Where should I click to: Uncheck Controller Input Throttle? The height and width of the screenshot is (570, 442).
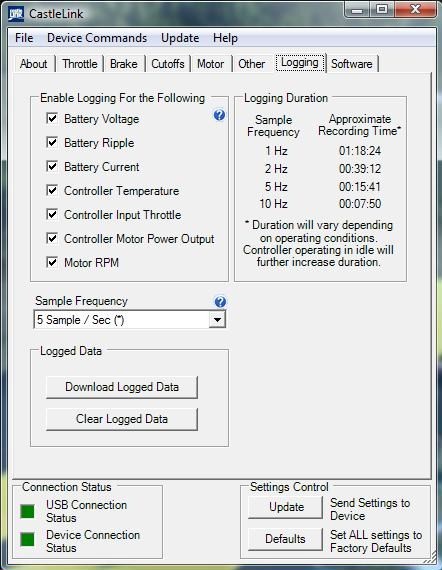(x=52, y=214)
